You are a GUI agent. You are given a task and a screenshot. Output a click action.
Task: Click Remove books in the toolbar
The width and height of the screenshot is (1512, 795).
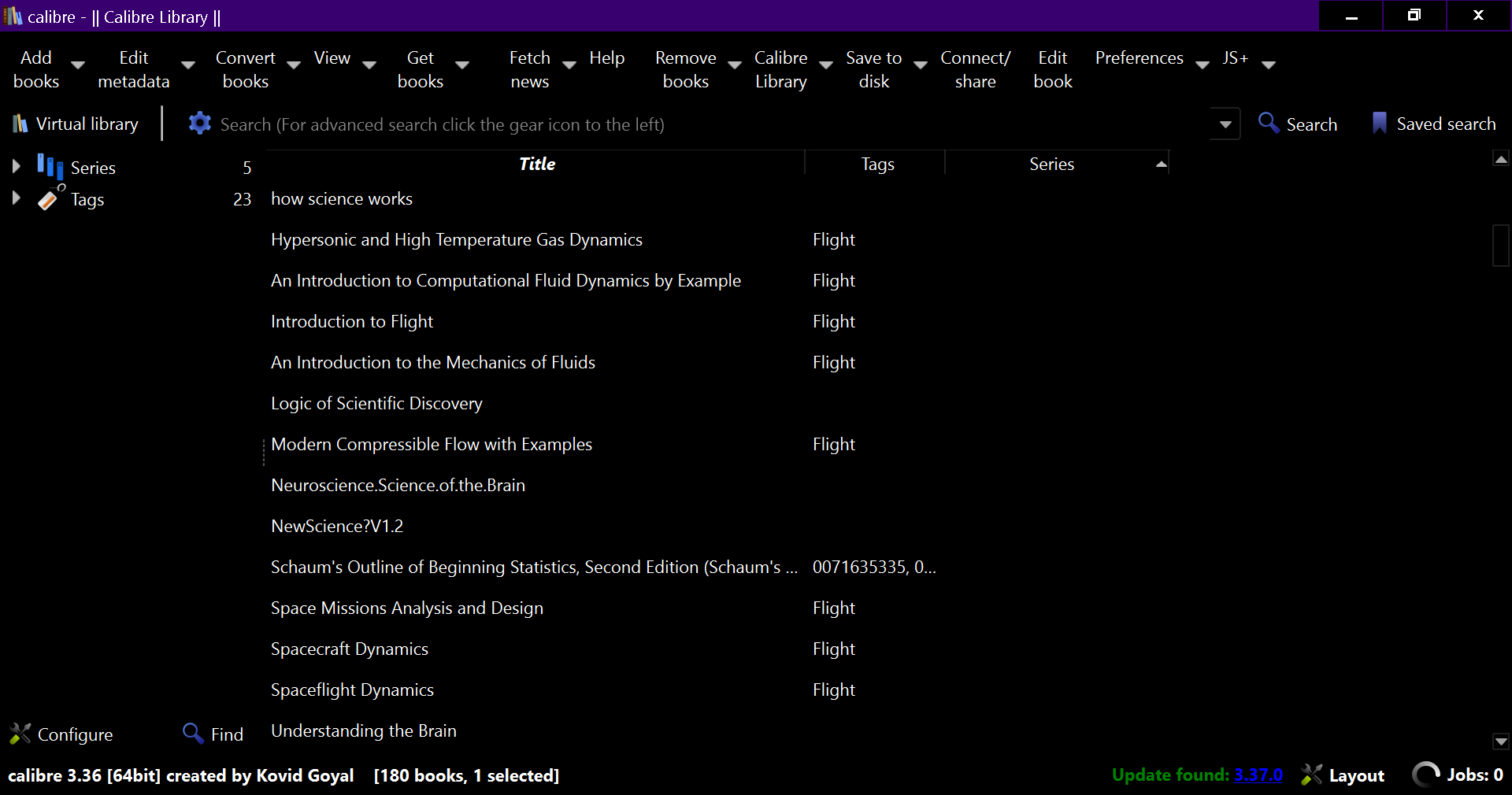(686, 69)
